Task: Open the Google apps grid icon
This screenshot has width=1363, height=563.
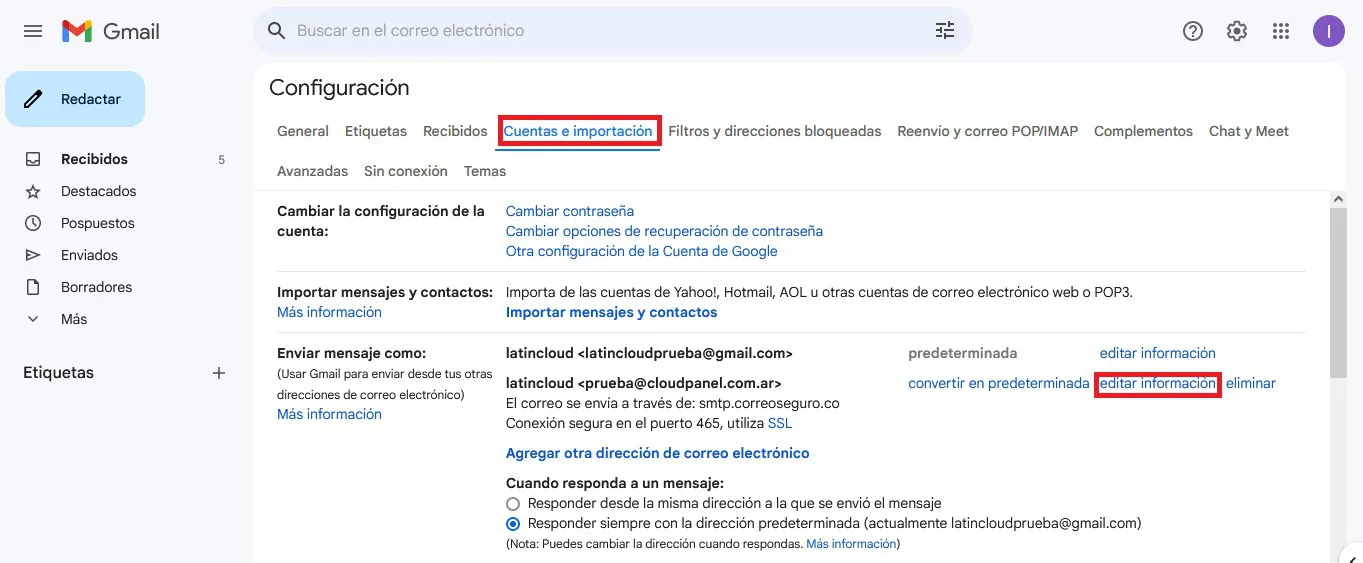Action: 1281,31
